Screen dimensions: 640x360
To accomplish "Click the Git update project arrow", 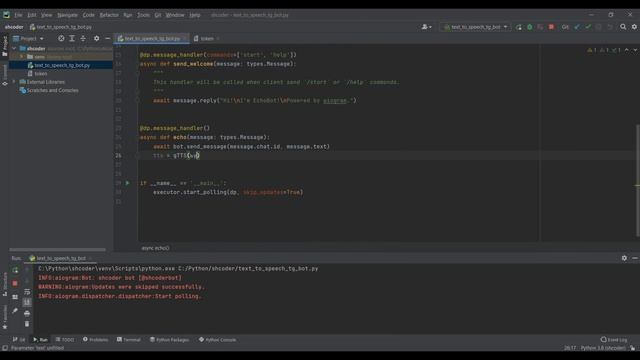I will coord(577,27).
